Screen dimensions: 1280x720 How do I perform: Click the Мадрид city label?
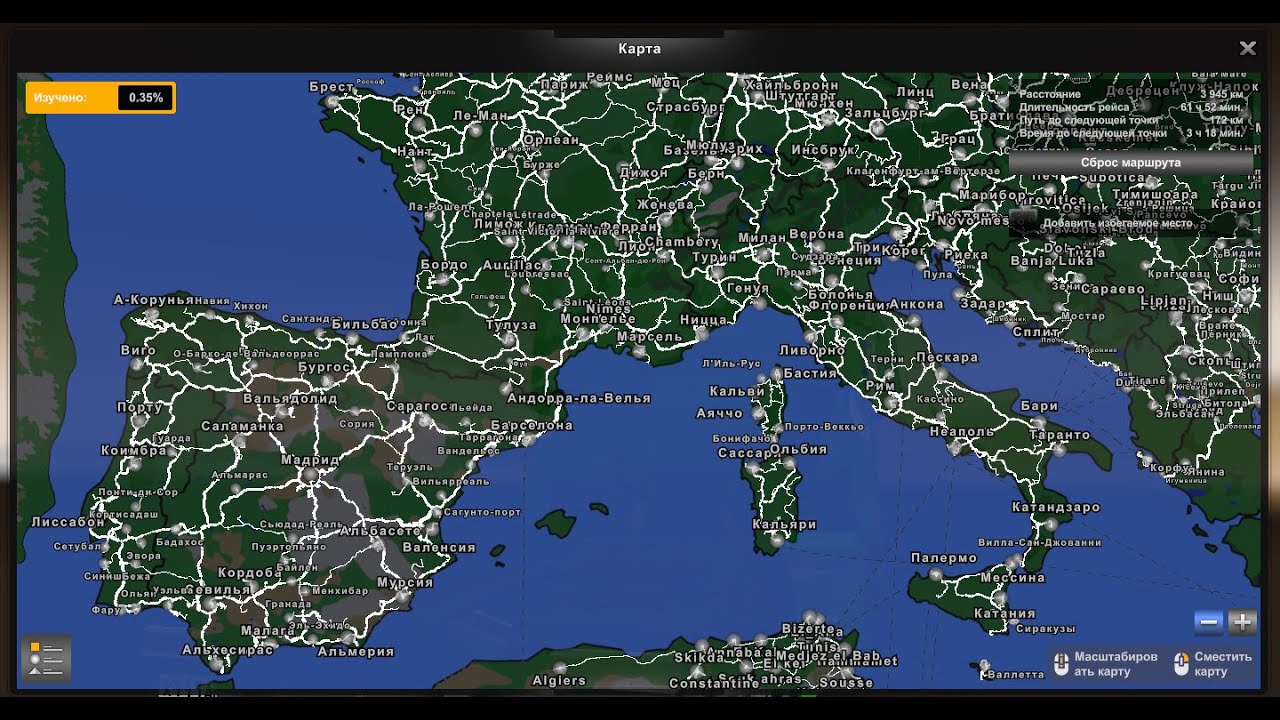[311, 460]
